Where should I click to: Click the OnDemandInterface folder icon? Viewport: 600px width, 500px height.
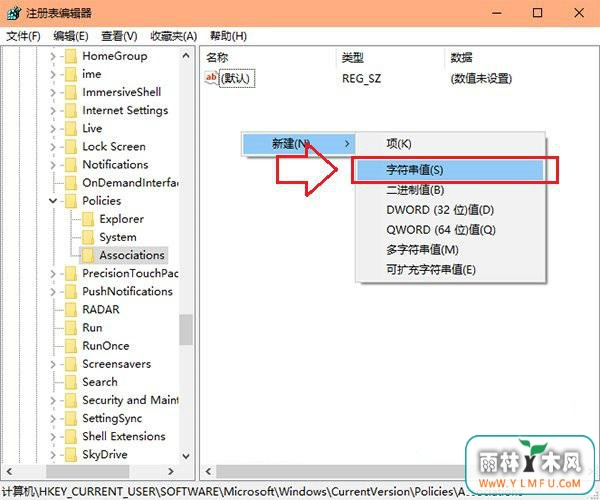71,183
